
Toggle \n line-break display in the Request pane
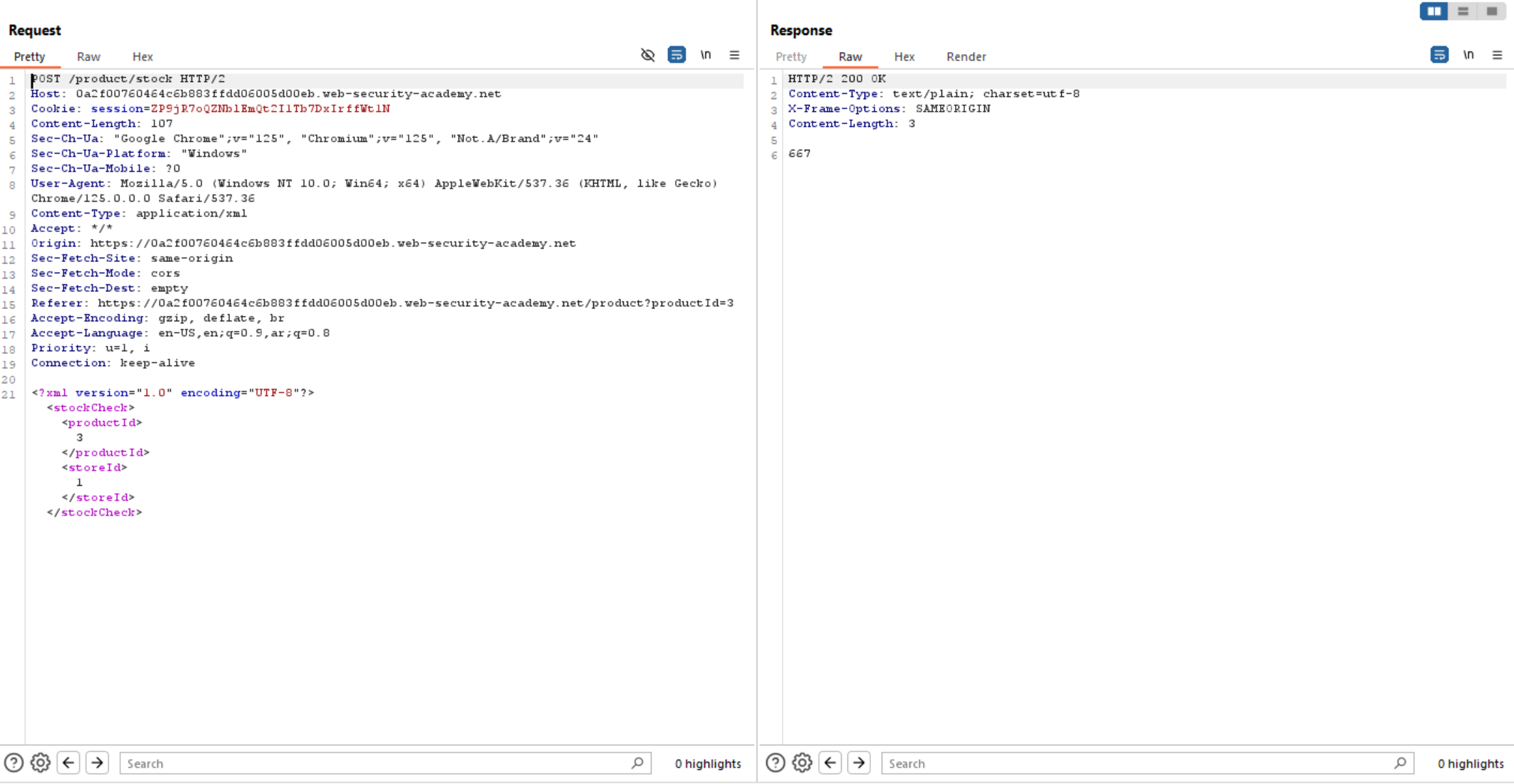pyautogui.click(x=706, y=55)
